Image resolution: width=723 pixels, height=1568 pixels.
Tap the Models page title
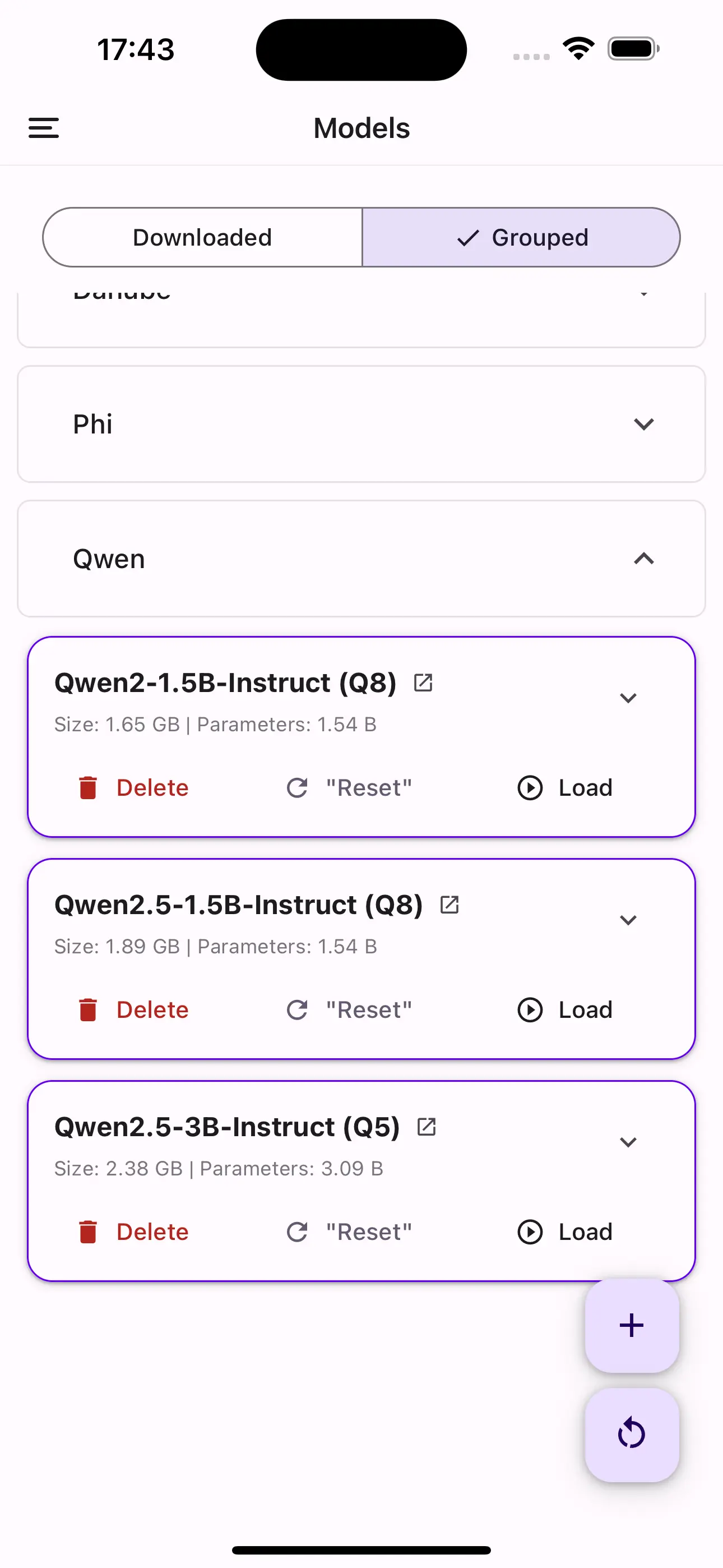[361, 128]
